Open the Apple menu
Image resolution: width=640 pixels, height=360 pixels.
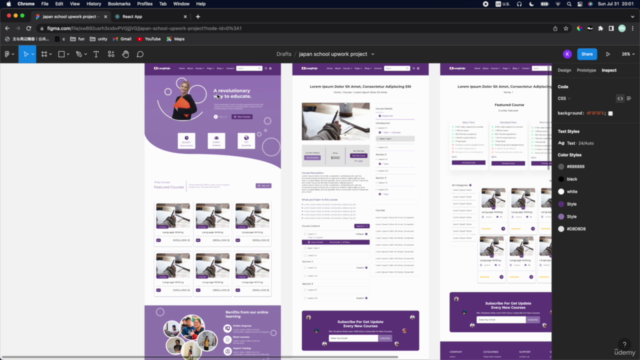point(9,4)
